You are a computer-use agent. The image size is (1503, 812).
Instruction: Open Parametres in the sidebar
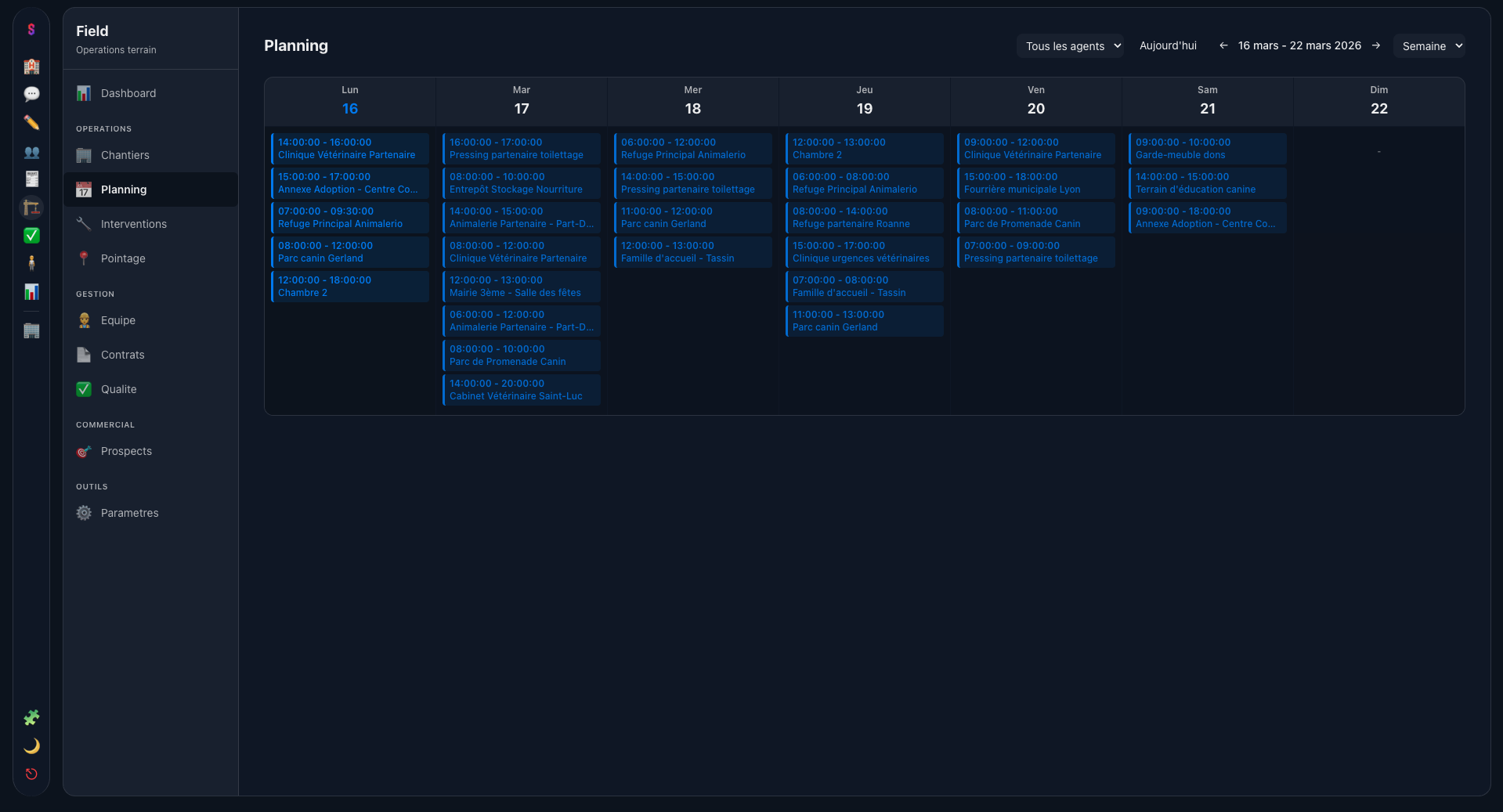pyautogui.click(x=150, y=513)
